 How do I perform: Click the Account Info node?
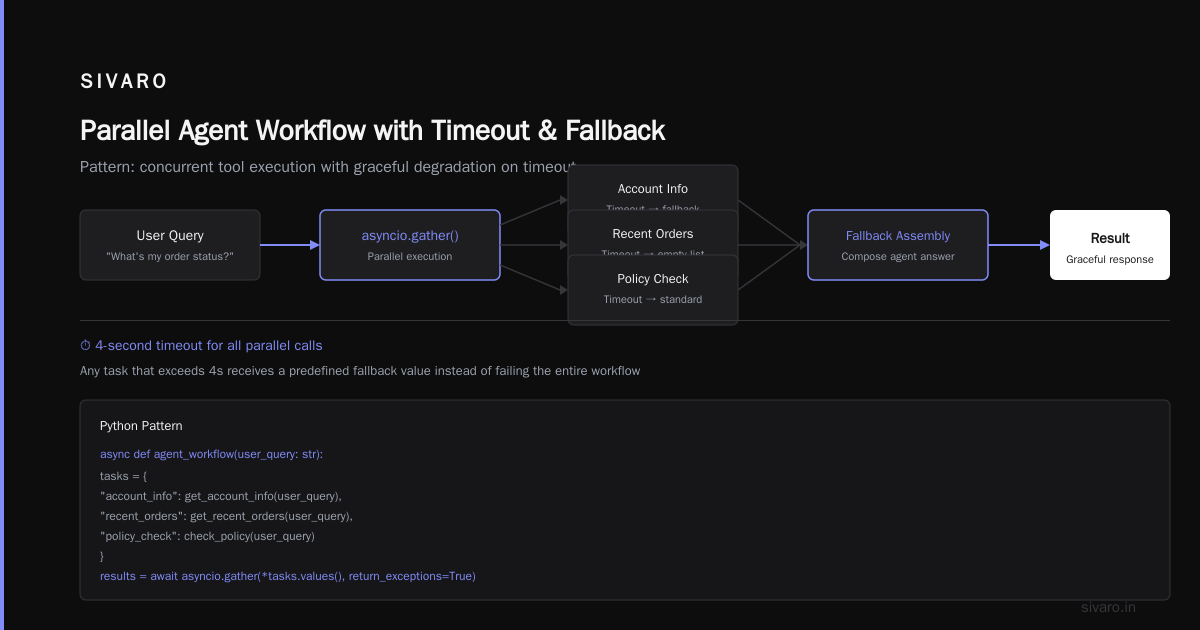point(653,189)
